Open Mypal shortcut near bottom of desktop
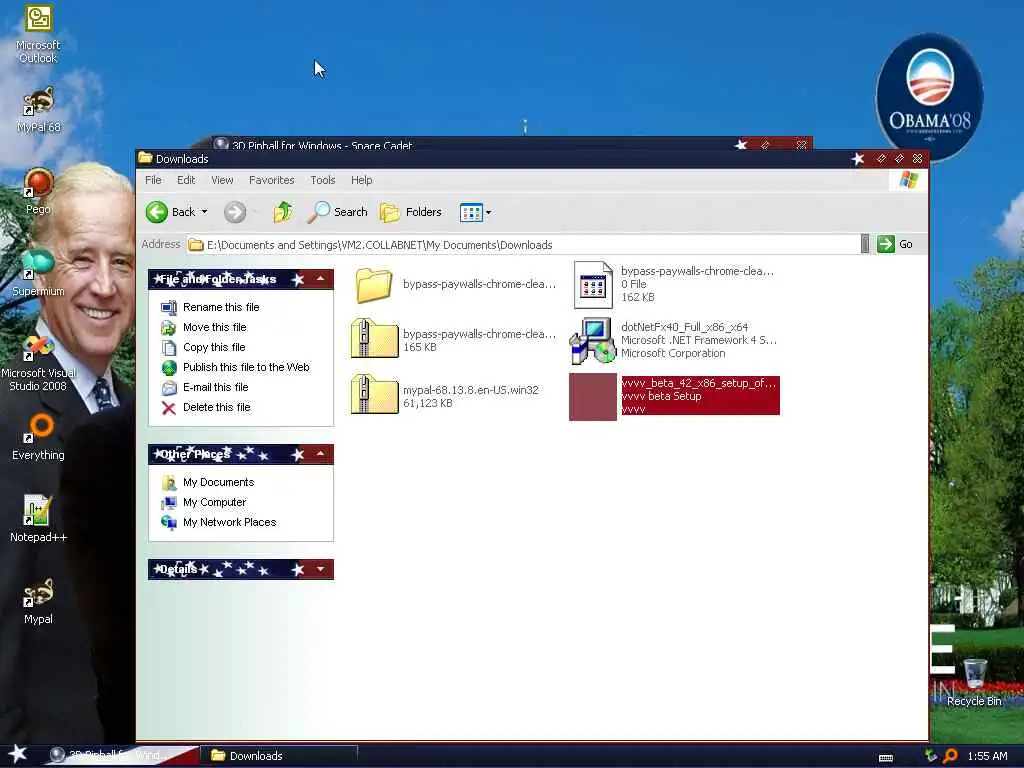 [38, 601]
